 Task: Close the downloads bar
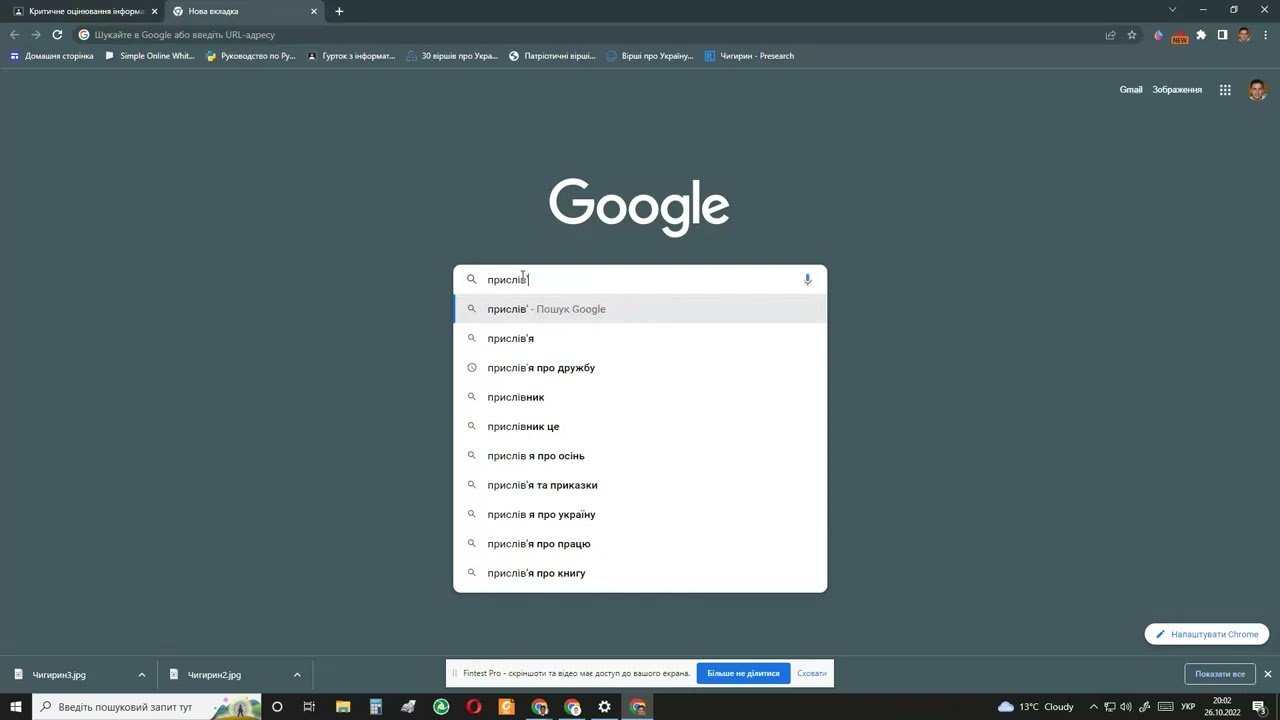click(1267, 674)
